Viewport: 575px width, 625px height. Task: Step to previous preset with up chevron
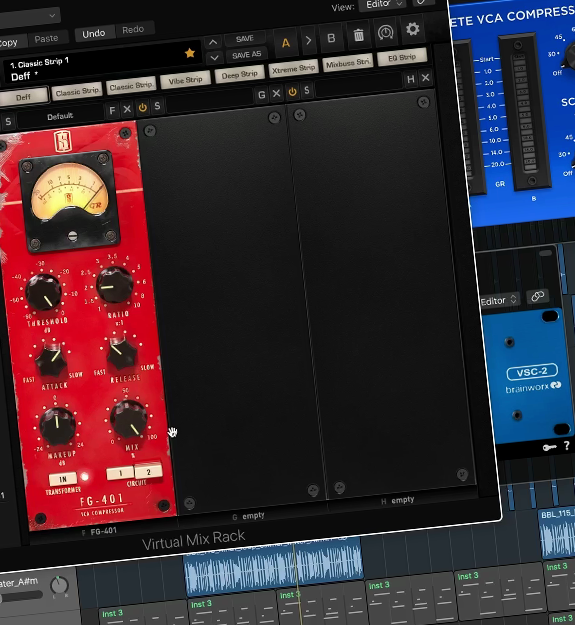point(213,43)
